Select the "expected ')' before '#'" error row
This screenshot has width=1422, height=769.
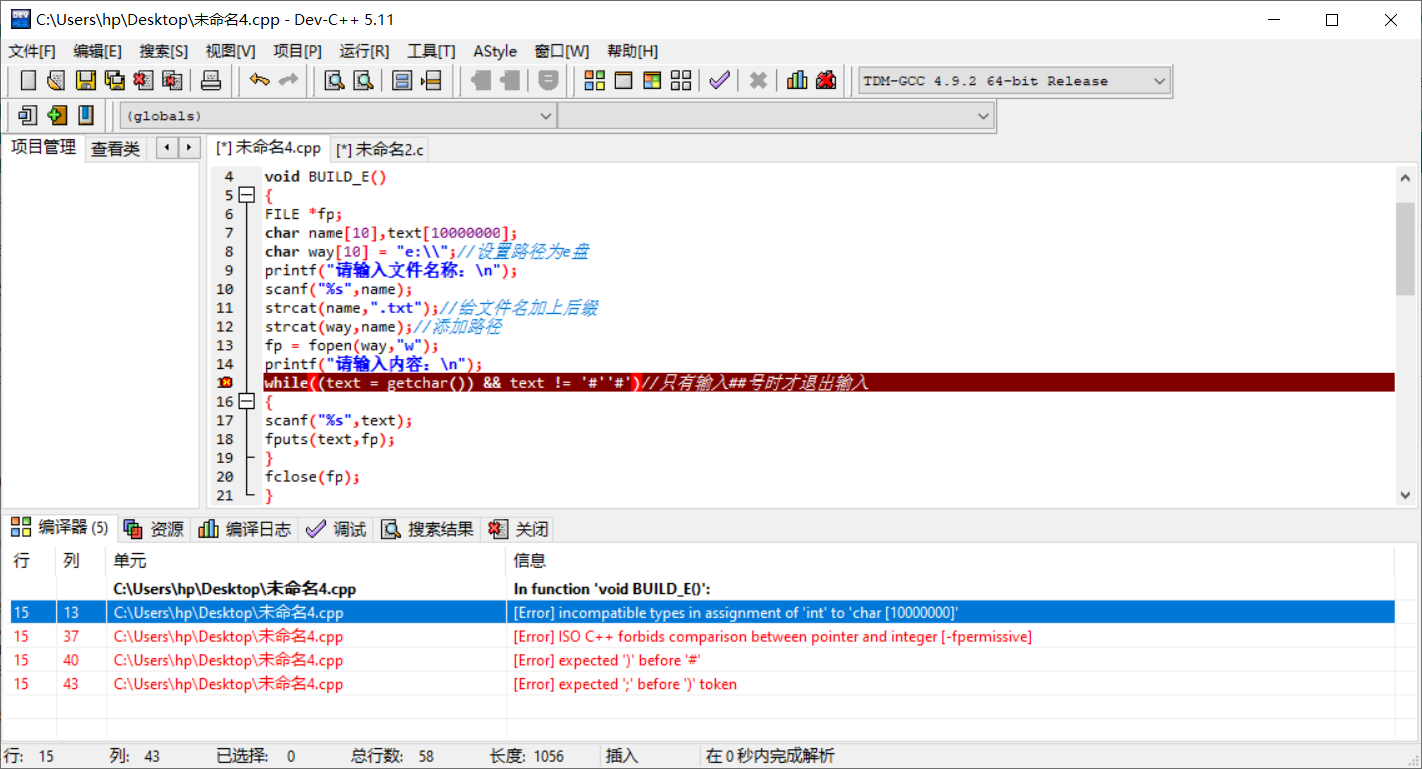tap(702, 660)
